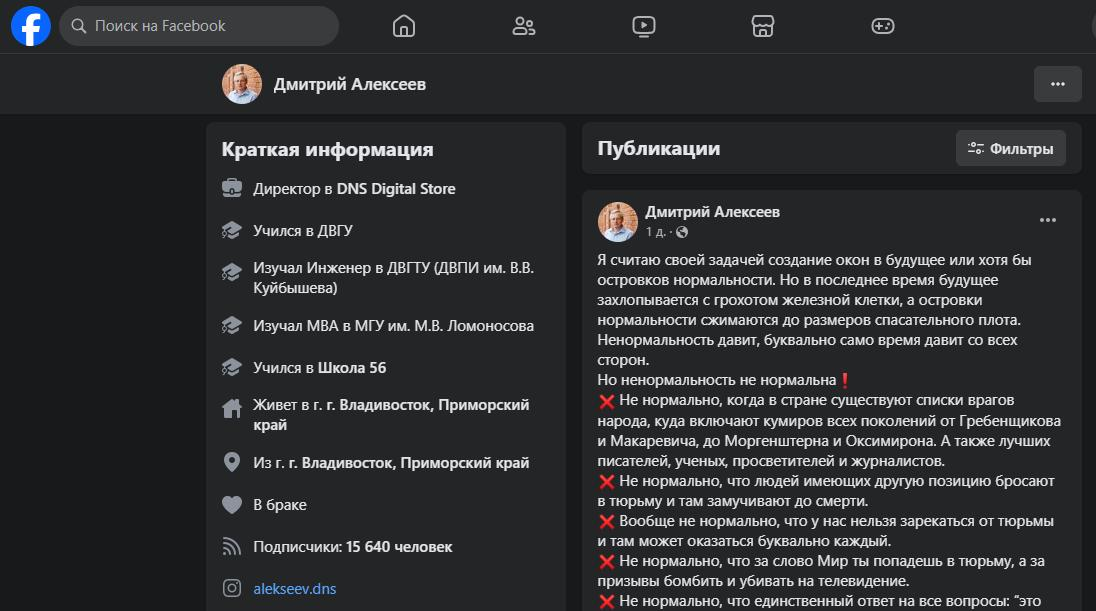This screenshot has height=611, width=1096.
Task: Open the DNS Digital Store link
Action: coord(396,189)
